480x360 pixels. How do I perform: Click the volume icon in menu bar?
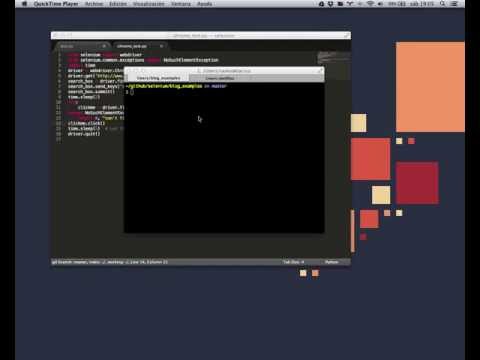pyautogui.click(x=380, y=4)
